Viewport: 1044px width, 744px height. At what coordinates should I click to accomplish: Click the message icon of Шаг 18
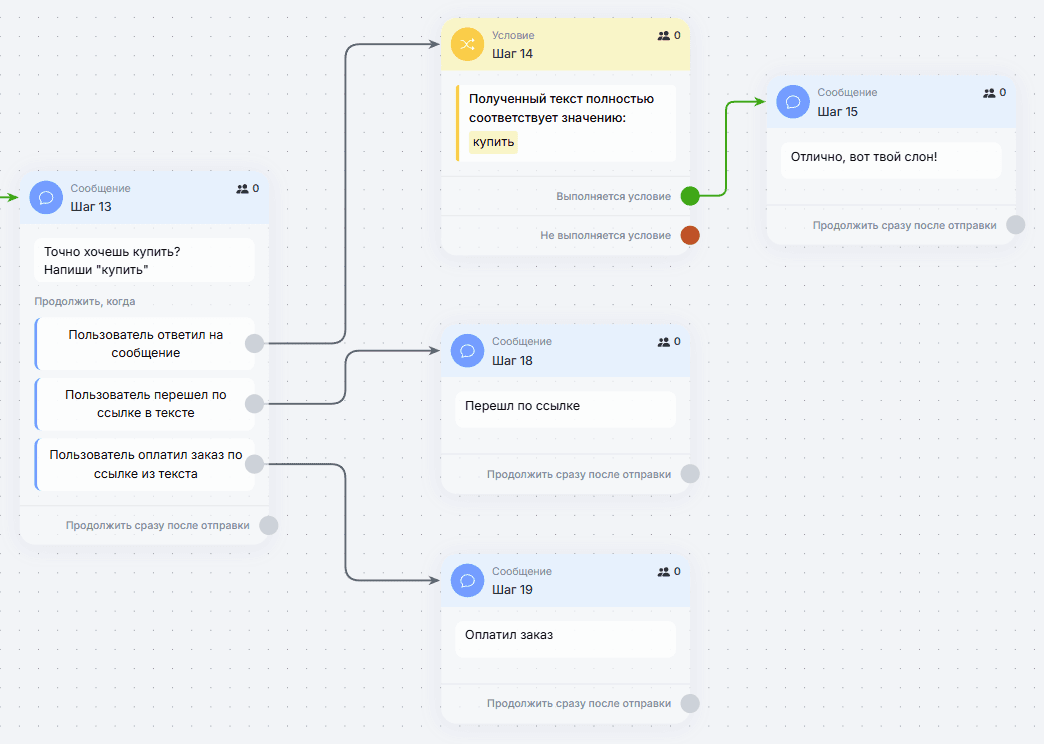point(467,351)
